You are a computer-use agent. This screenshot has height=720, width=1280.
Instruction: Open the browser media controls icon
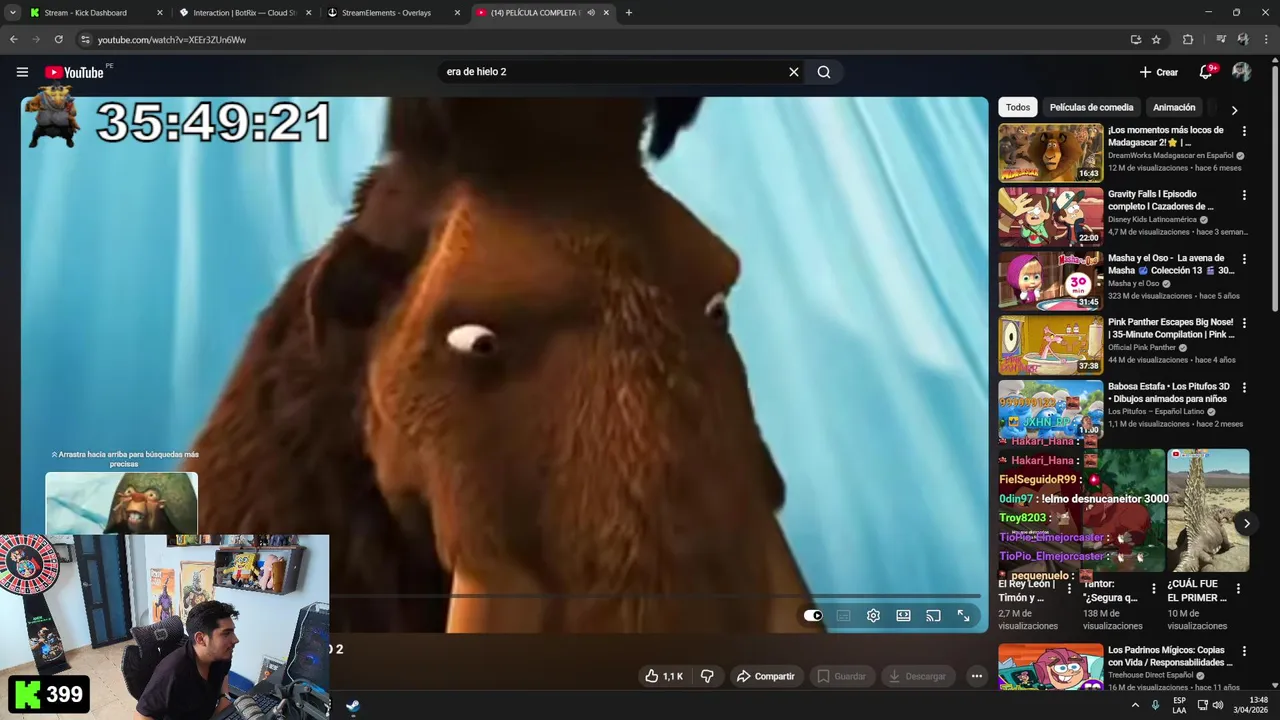[1221, 40]
